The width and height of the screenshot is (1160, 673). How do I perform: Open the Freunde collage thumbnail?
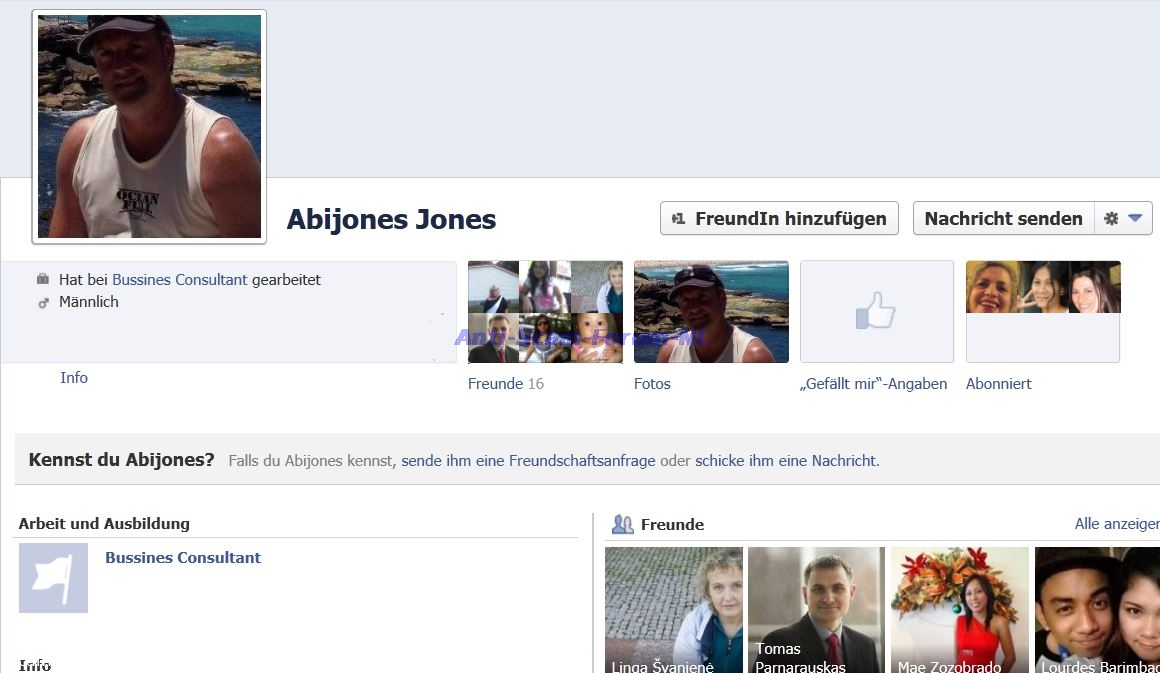coord(545,312)
